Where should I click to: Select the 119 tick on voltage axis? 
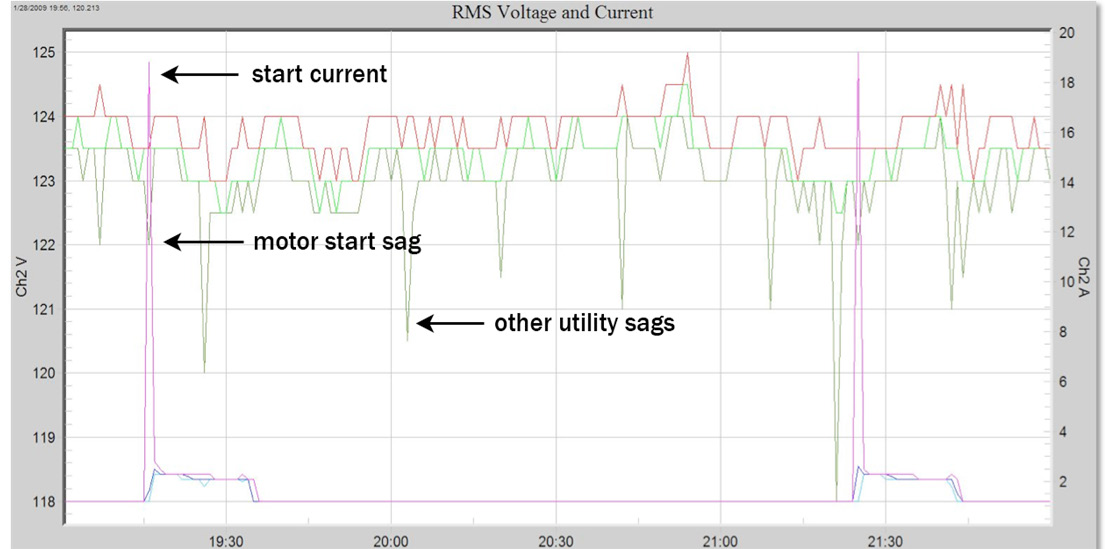[44, 438]
